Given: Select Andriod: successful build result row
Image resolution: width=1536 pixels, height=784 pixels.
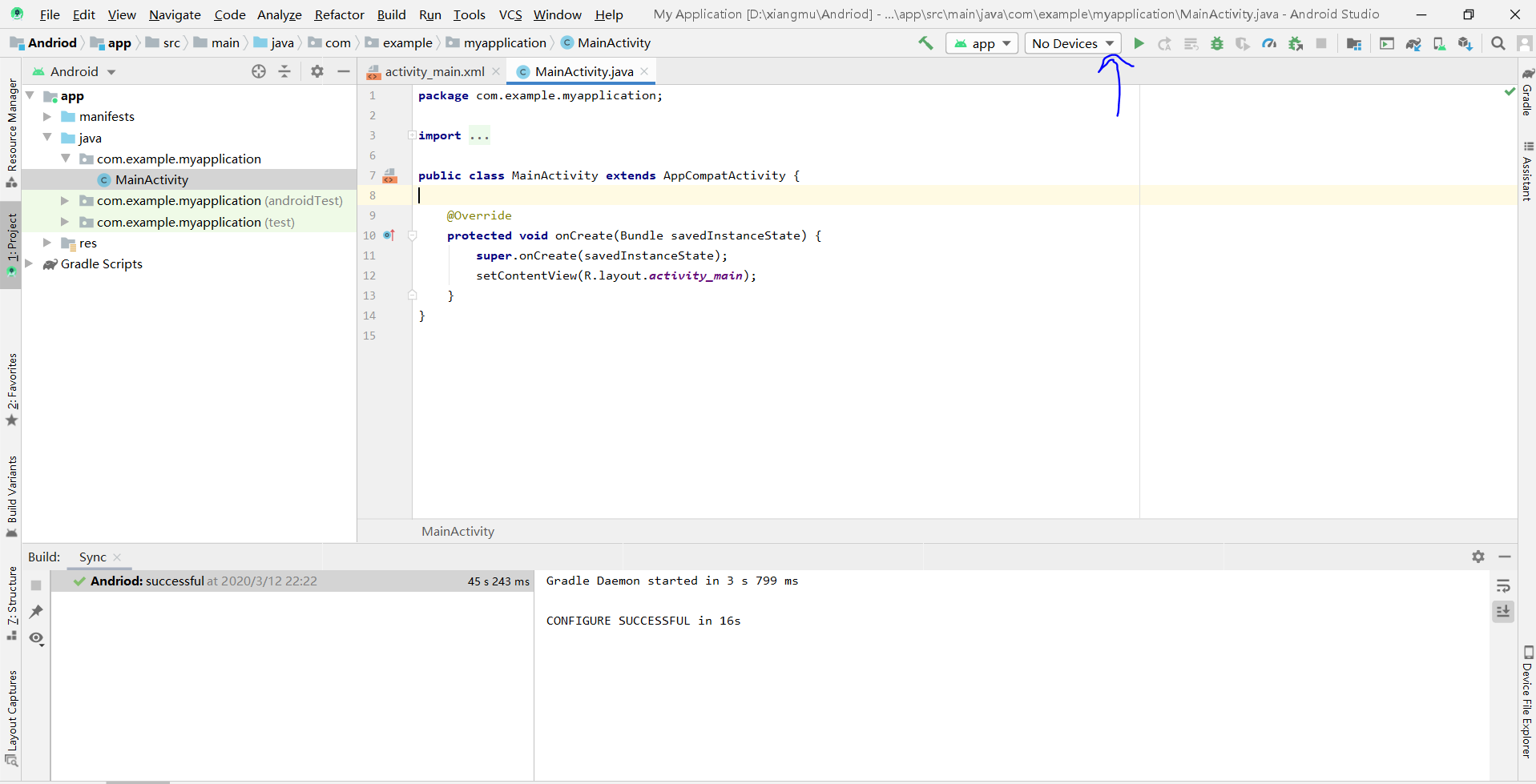Looking at the screenshot, I should pyautogui.click(x=292, y=581).
